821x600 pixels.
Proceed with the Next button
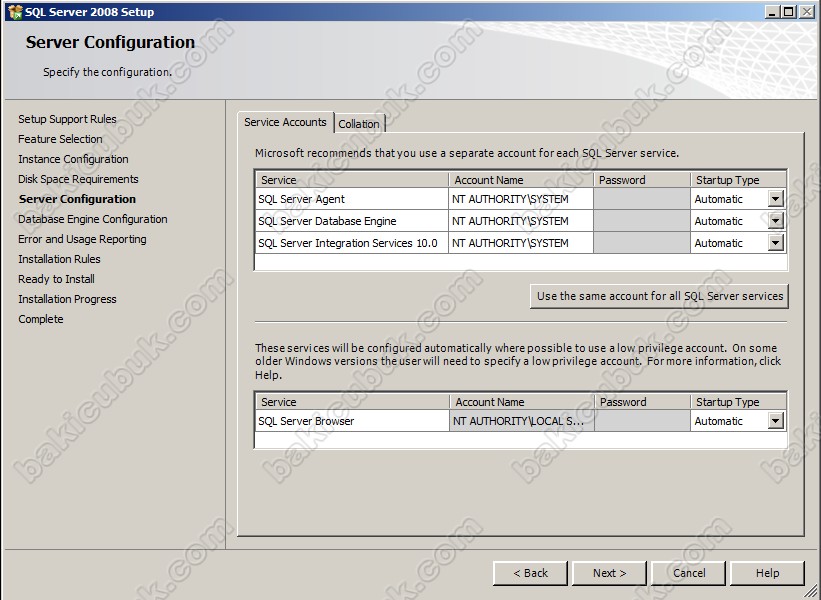[609, 573]
